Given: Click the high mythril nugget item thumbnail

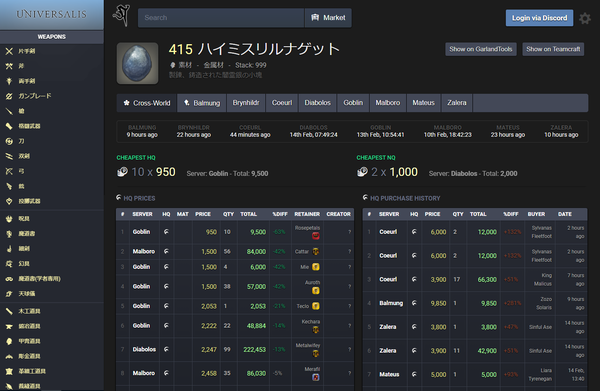Looking at the screenshot, I should coord(137,63).
